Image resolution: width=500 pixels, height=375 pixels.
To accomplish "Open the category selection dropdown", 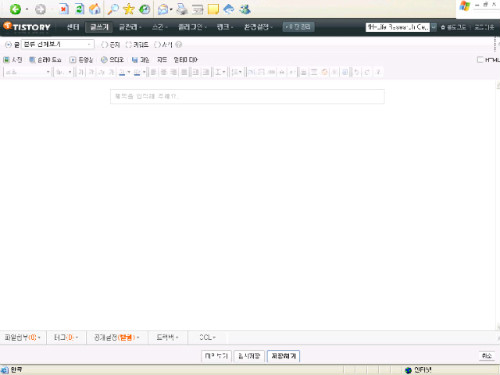I will tap(58, 44).
